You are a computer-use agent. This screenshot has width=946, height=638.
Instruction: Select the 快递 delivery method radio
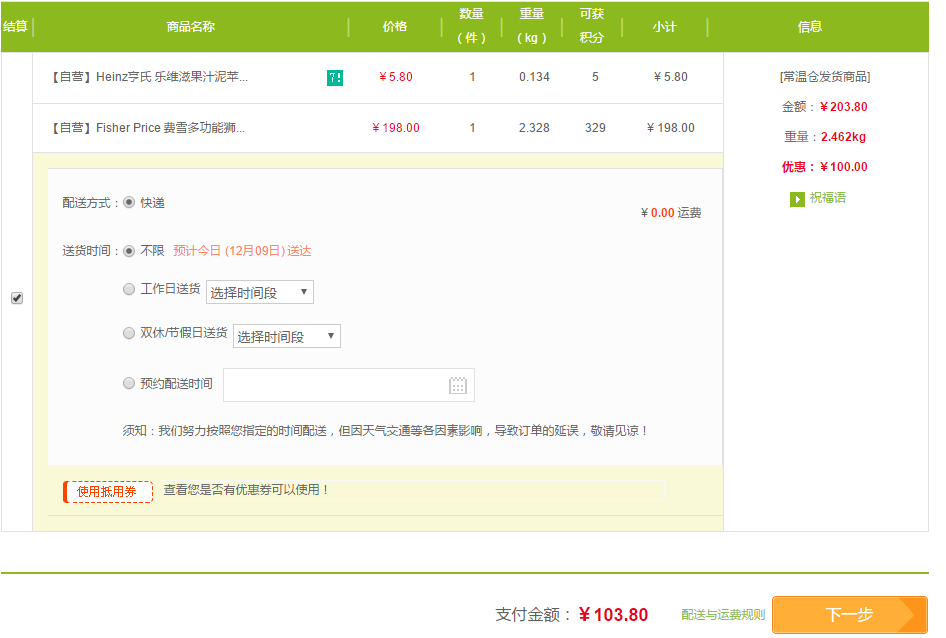129,202
